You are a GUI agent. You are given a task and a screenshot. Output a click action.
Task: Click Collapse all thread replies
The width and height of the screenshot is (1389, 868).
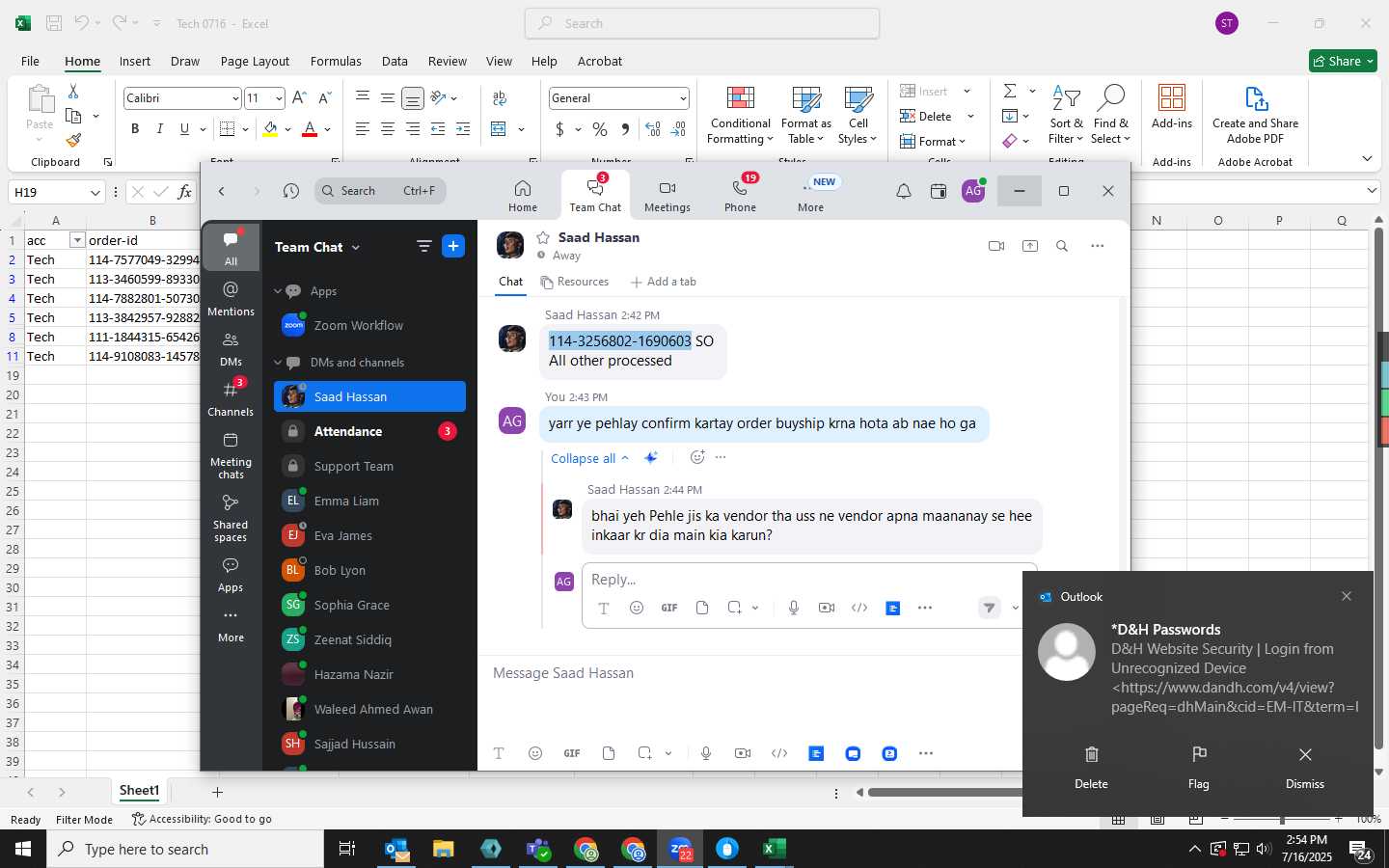pos(589,458)
